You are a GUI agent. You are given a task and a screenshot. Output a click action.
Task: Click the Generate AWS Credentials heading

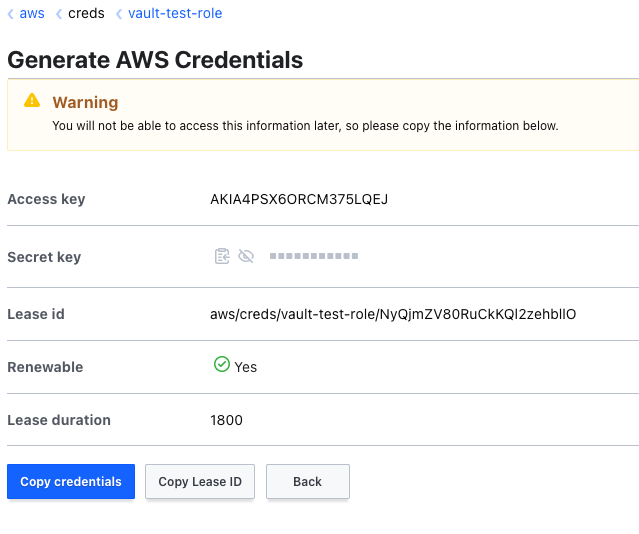tap(155, 60)
